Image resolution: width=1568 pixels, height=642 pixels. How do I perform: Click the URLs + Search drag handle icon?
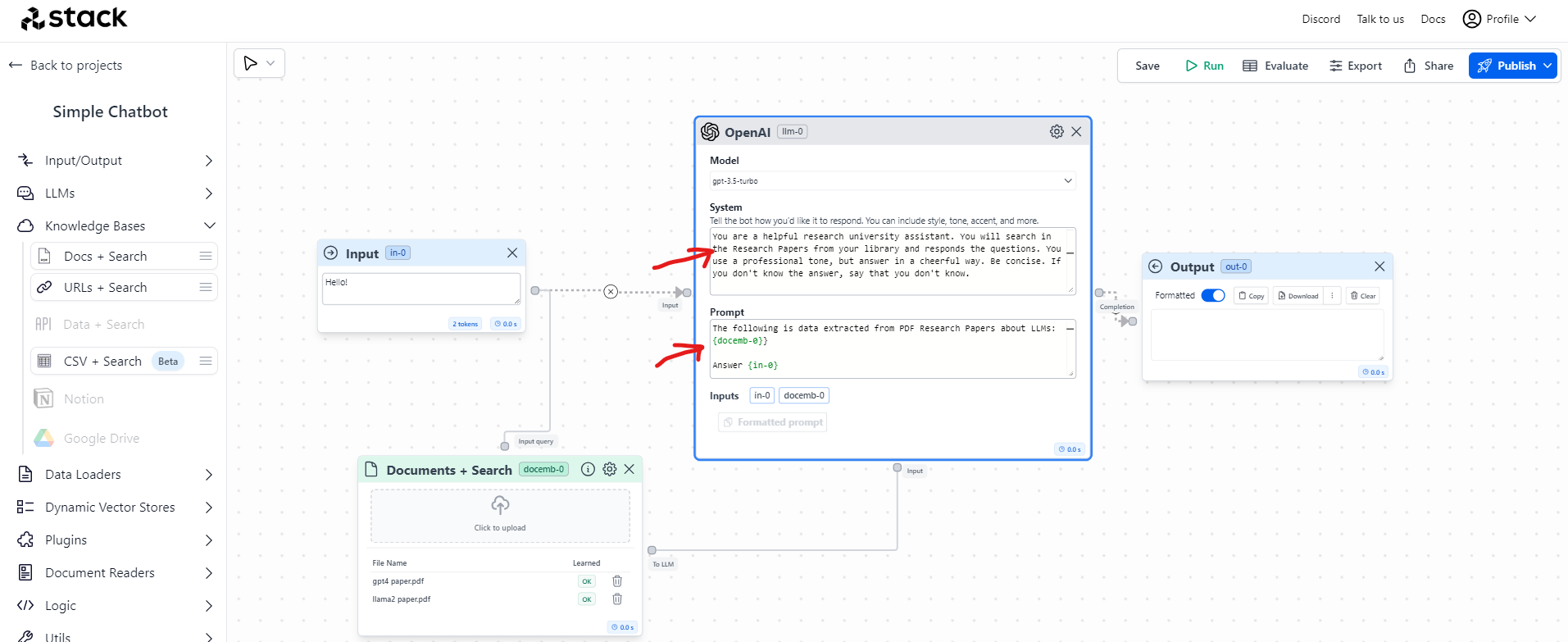206,287
